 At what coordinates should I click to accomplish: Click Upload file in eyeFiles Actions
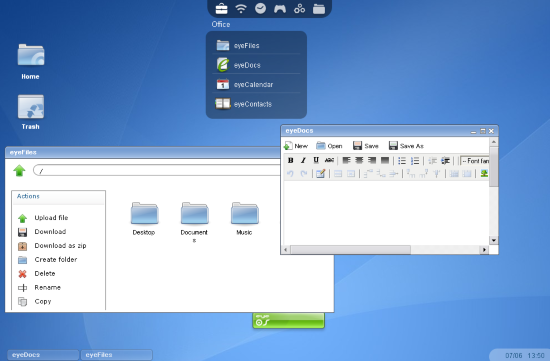coord(43,218)
